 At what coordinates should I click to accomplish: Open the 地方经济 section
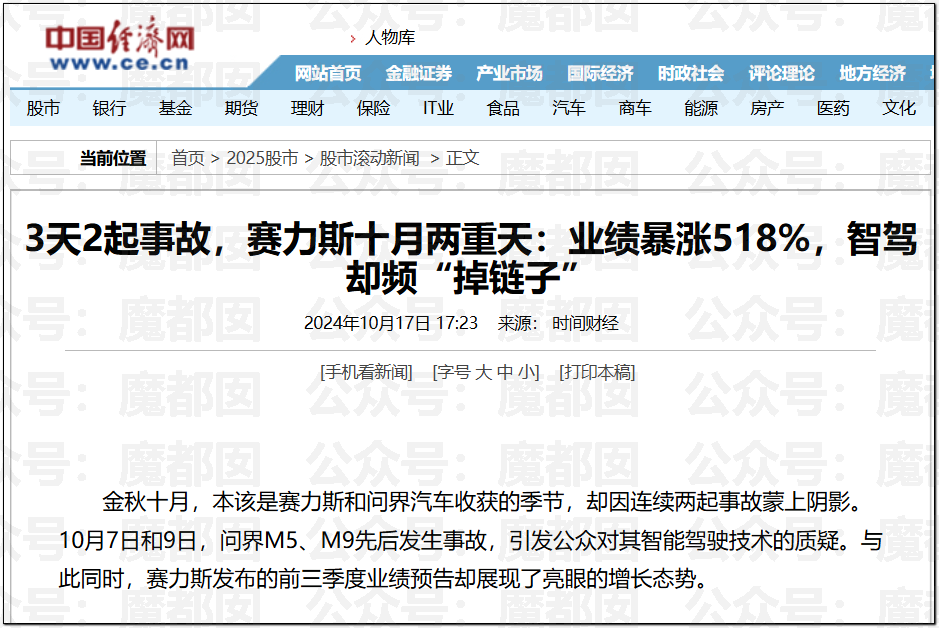872,74
